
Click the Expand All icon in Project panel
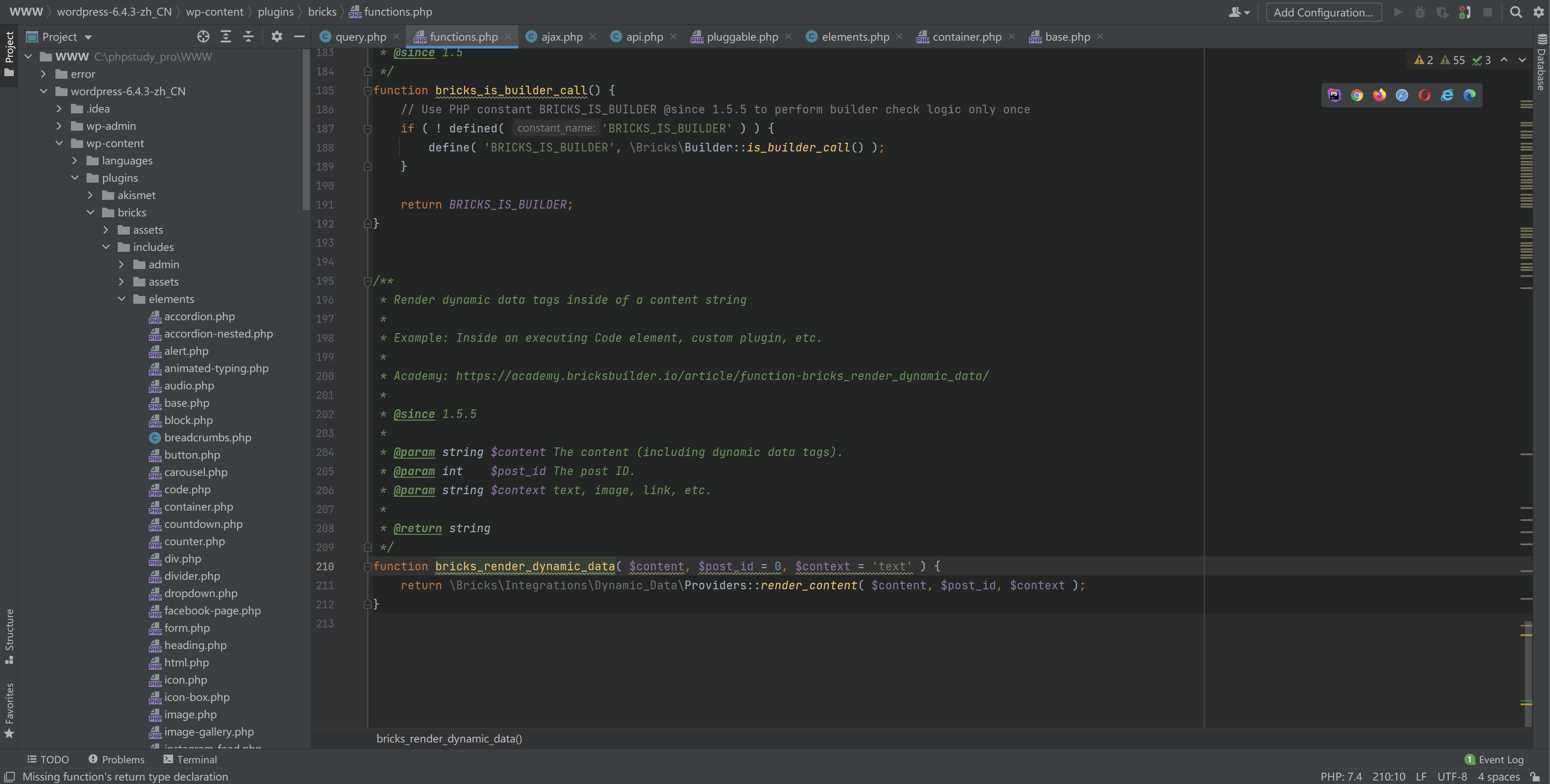tap(225, 37)
